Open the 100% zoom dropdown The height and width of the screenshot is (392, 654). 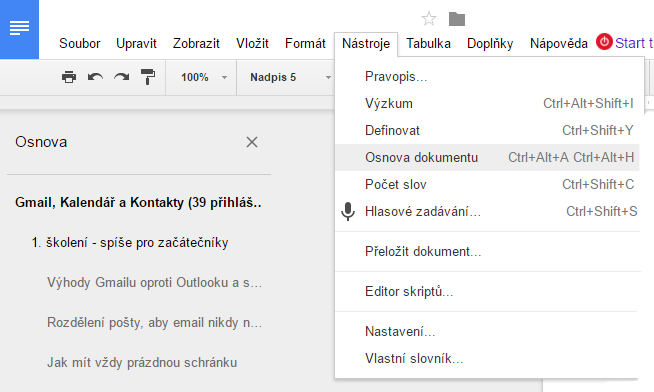click(203, 78)
